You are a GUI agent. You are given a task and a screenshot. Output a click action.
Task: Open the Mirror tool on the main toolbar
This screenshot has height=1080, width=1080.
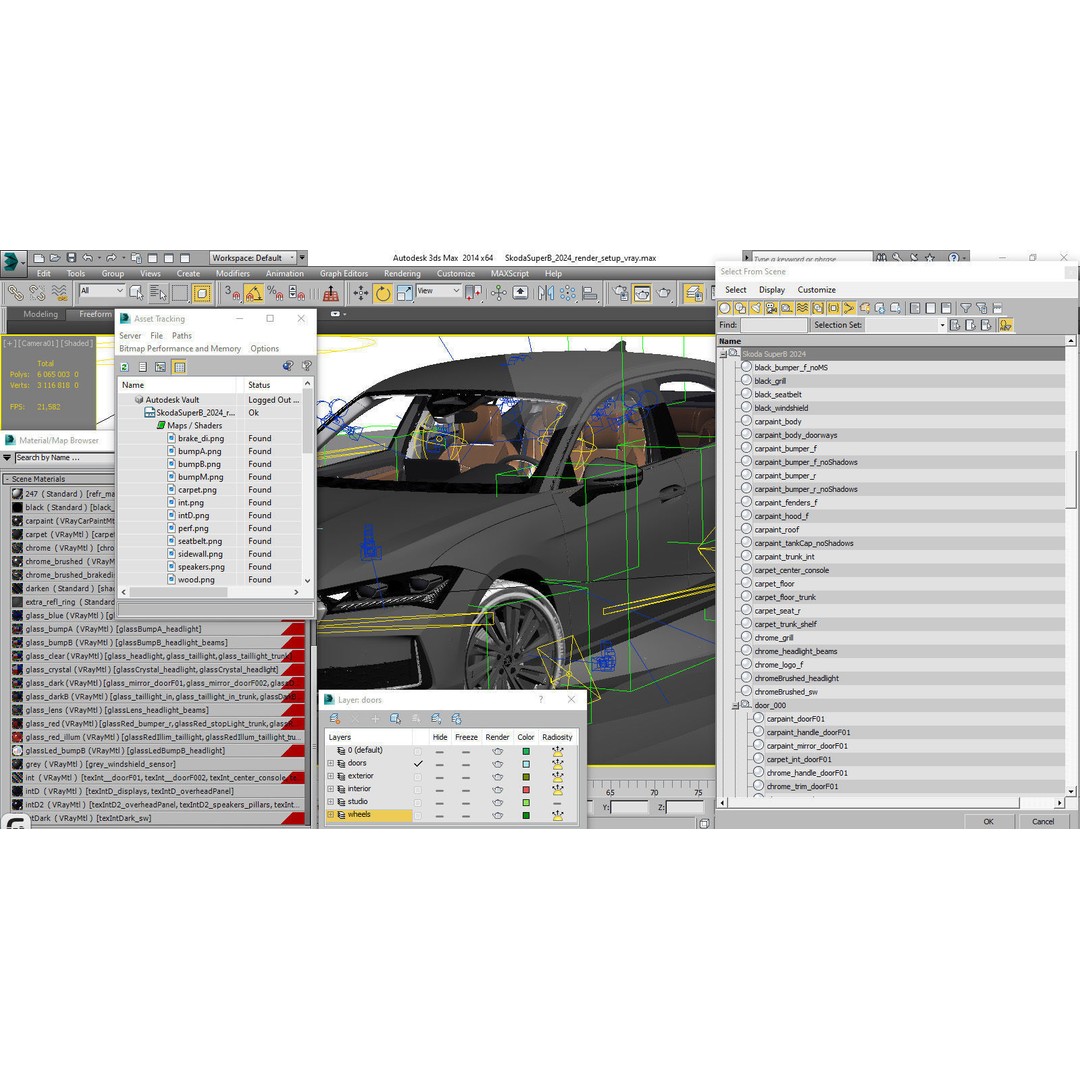coord(546,293)
